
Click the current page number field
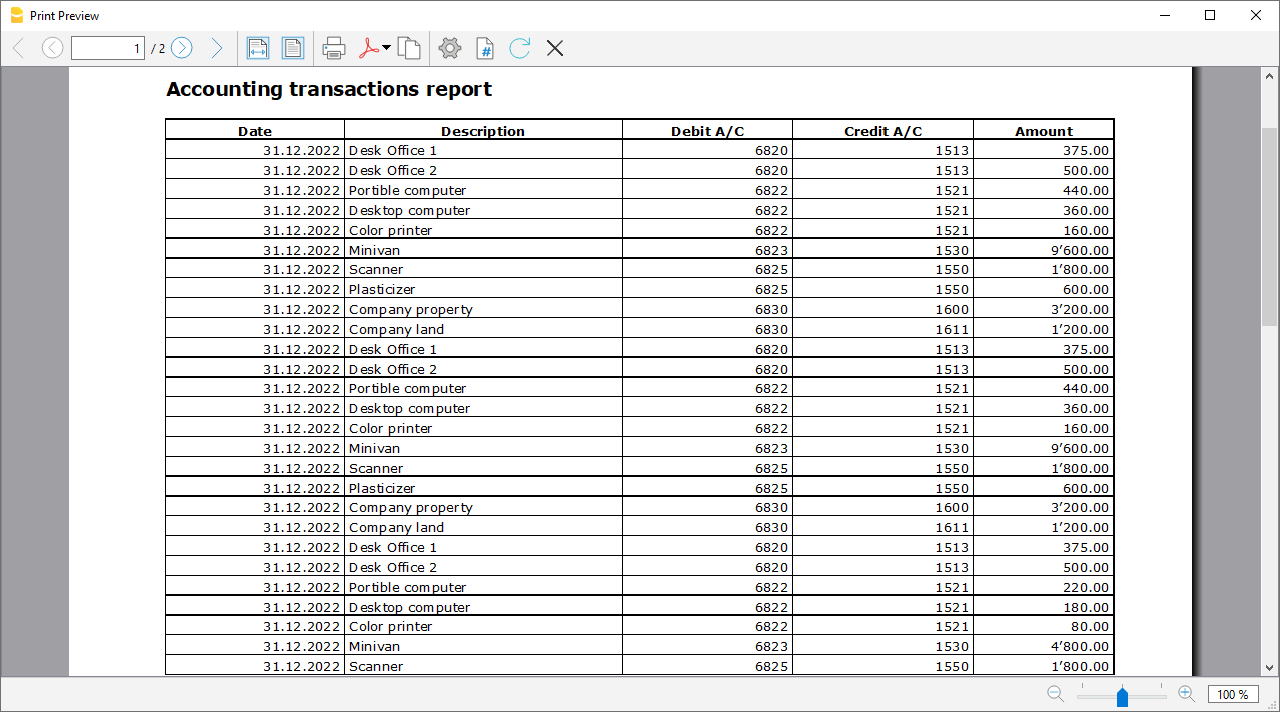coord(108,48)
